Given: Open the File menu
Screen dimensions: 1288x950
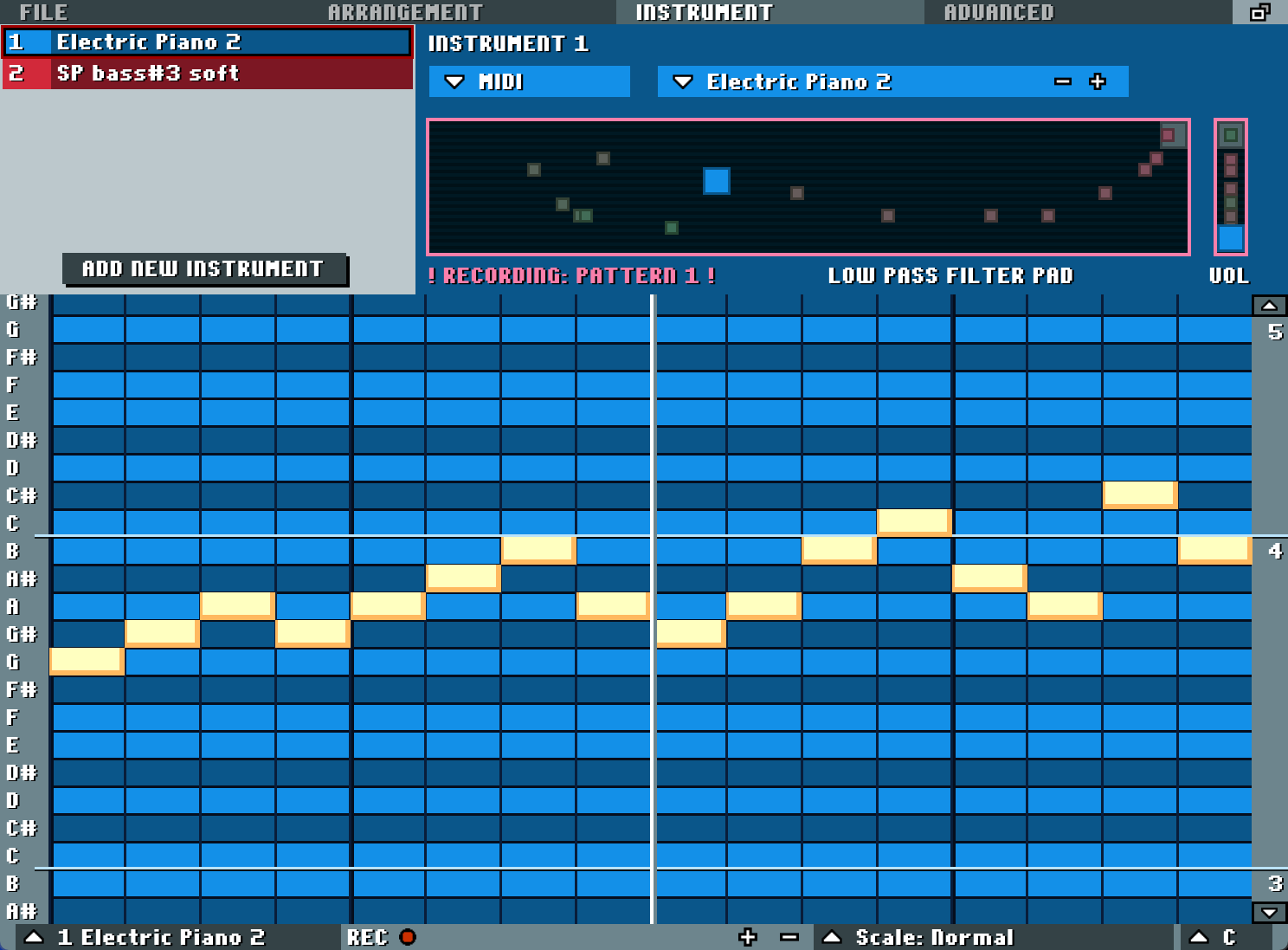Looking at the screenshot, I should pyautogui.click(x=43, y=12).
